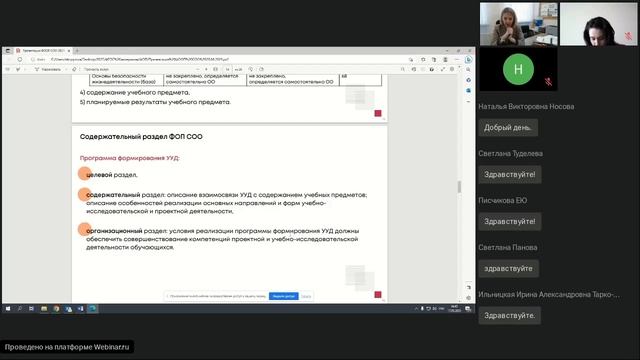Screen dimensions: 640x360
Task: Click the blue button in sharing notification
Action: pos(284,296)
